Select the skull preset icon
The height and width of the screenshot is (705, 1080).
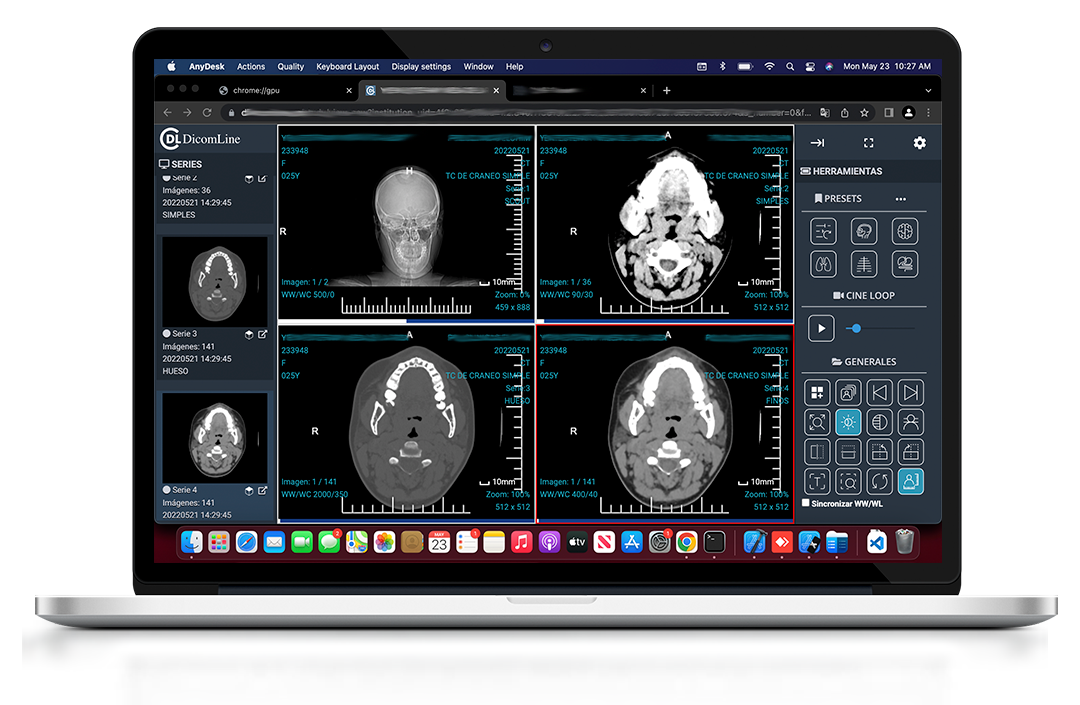pyautogui.click(x=863, y=231)
